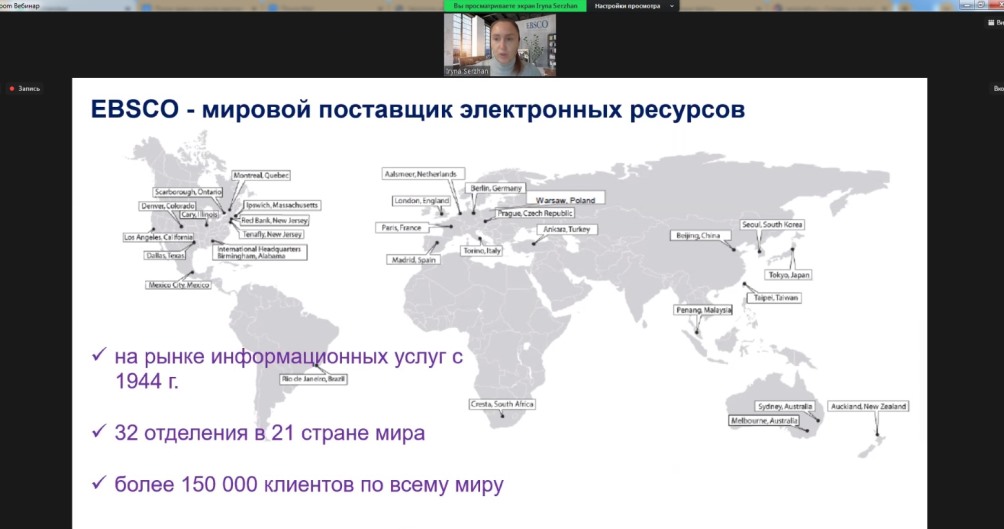Viewport: 1004px width, 529px height.
Task: Open the Настройки просмотра view options dropdown
Action: (633, 6)
